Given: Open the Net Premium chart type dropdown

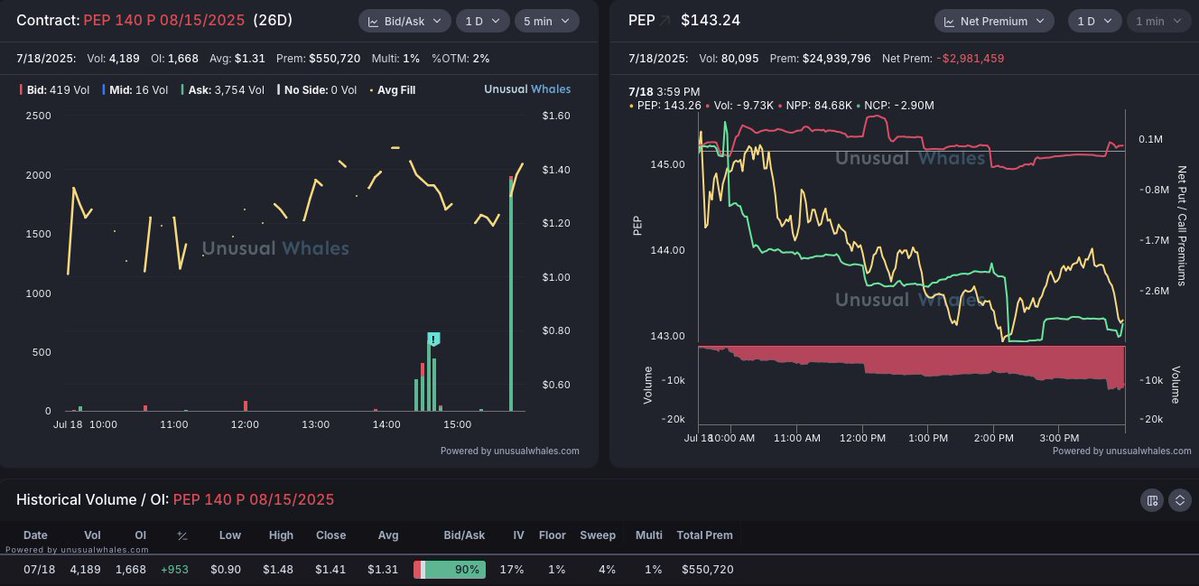Looking at the screenshot, I should [x=994, y=21].
